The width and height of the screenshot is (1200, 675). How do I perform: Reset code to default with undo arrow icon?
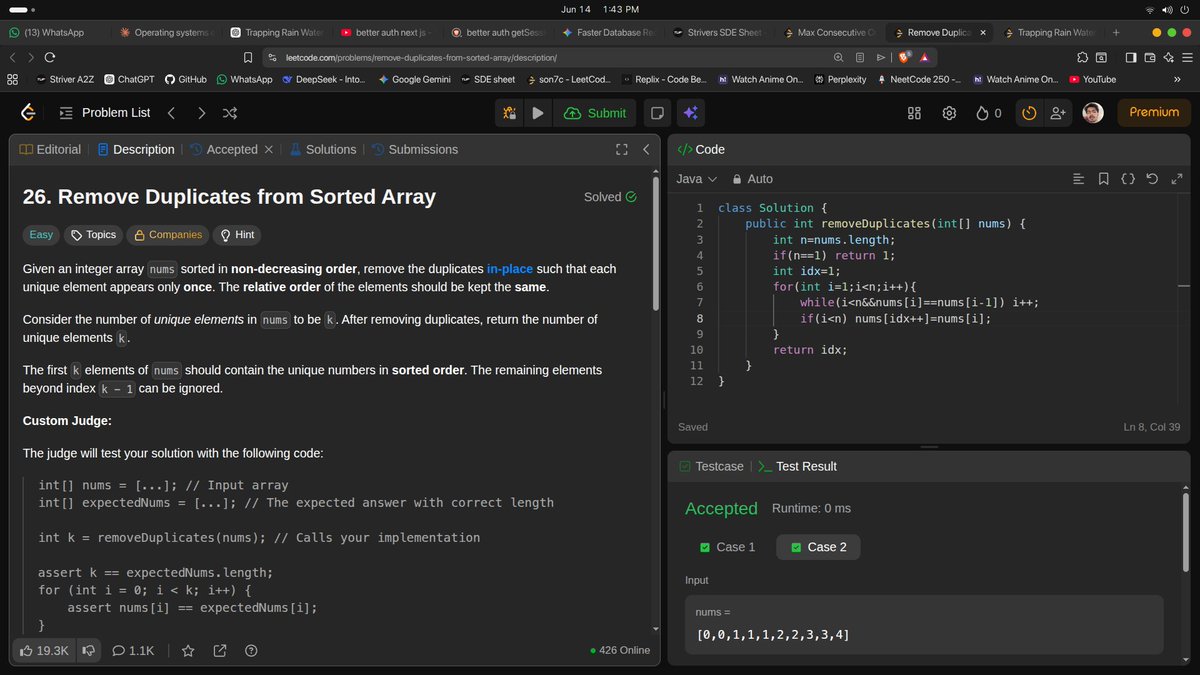tap(1152, 179)
